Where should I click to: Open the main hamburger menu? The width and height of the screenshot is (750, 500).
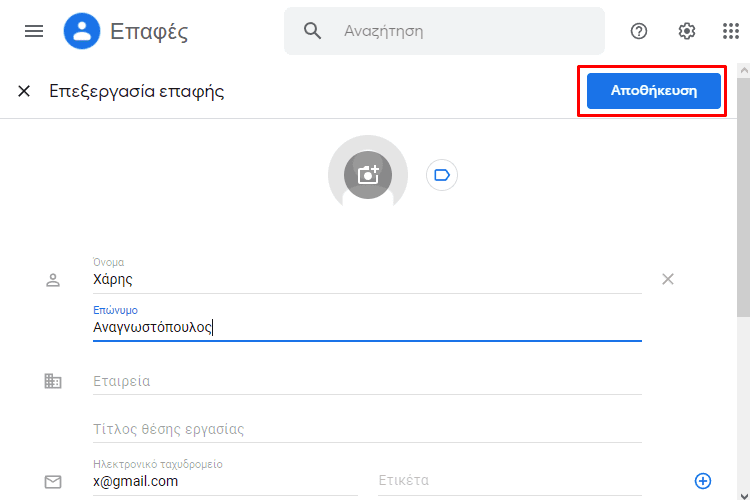(x=34, y=31)
